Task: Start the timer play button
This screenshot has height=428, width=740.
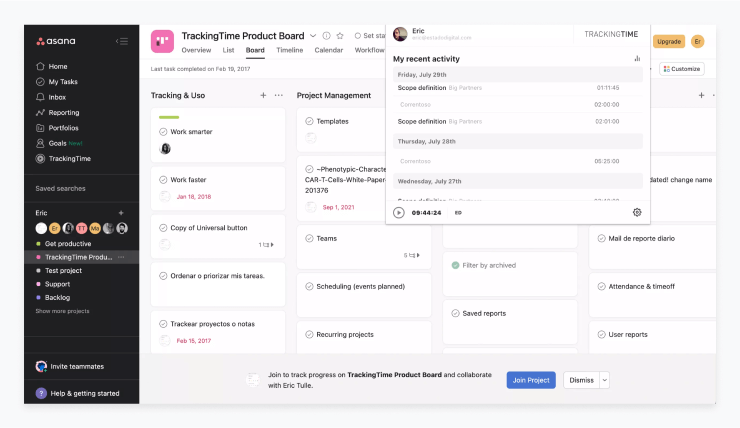Action: point(398,212)
